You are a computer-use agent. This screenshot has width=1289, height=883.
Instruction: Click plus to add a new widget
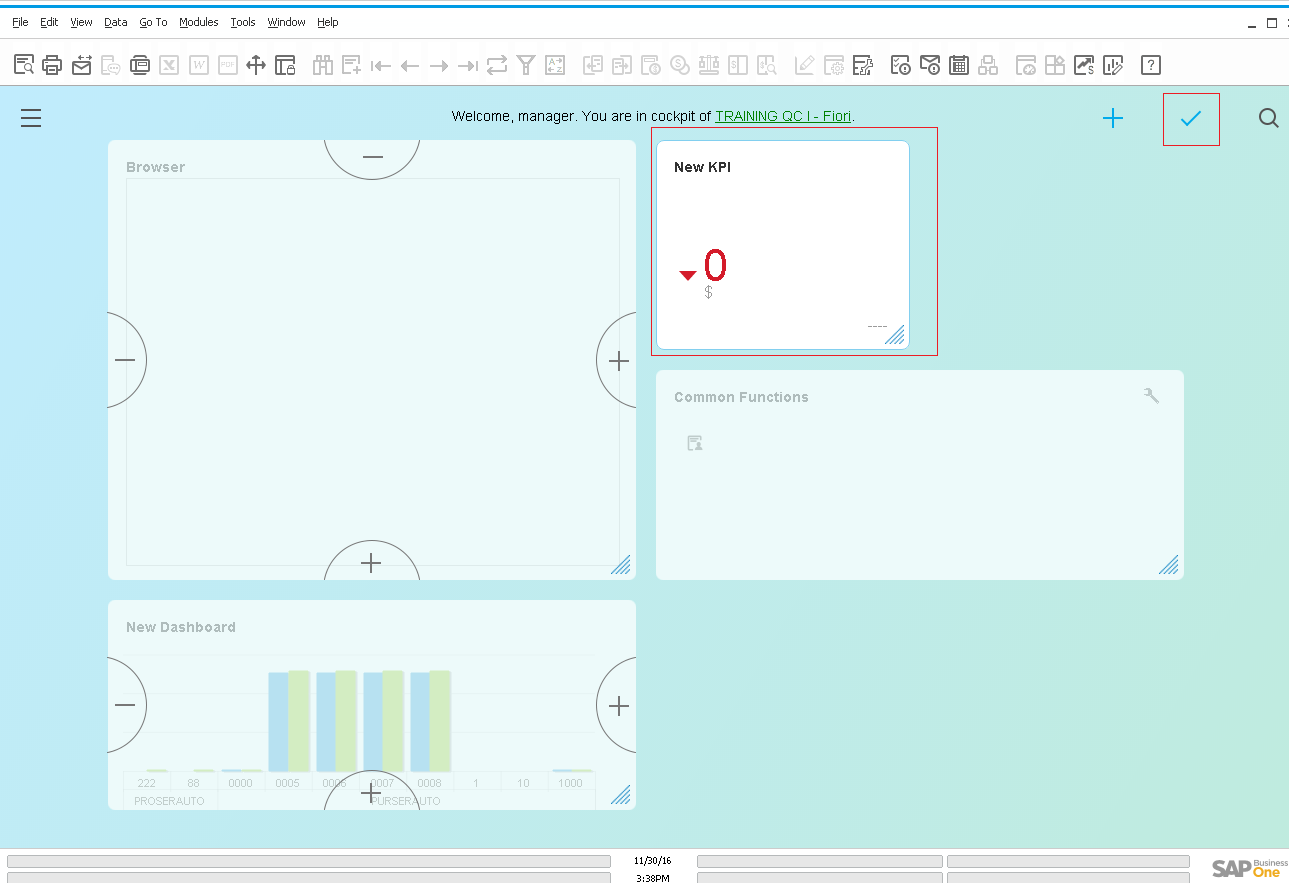coord(1113,119)
